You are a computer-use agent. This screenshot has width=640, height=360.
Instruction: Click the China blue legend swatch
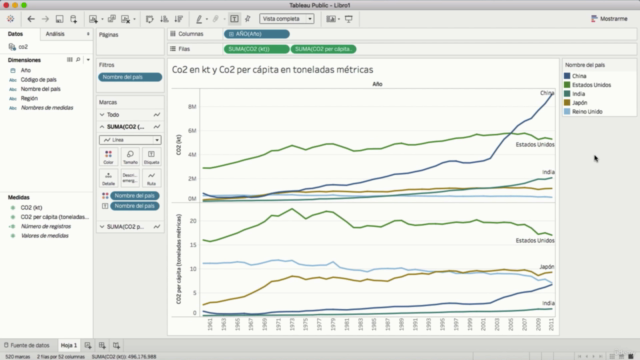click(567, 76)
